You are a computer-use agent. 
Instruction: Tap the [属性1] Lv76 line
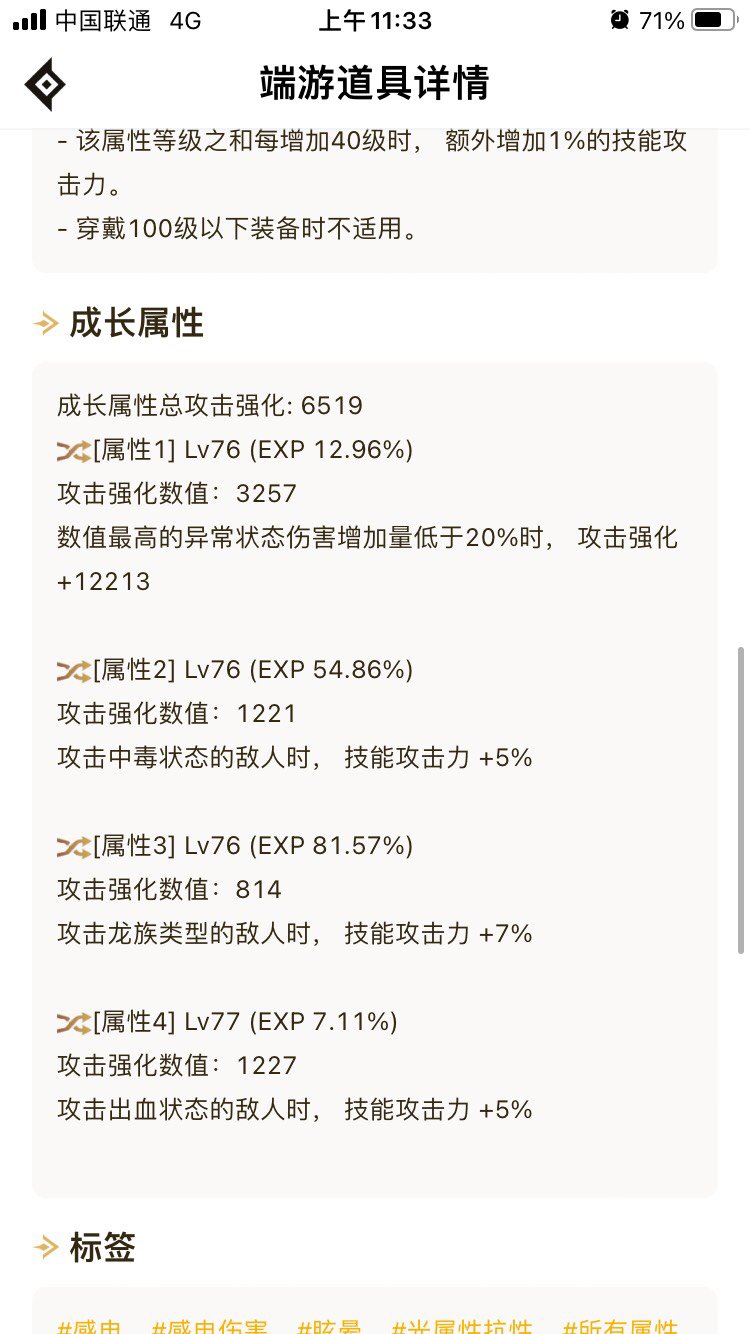coord(236,450)
